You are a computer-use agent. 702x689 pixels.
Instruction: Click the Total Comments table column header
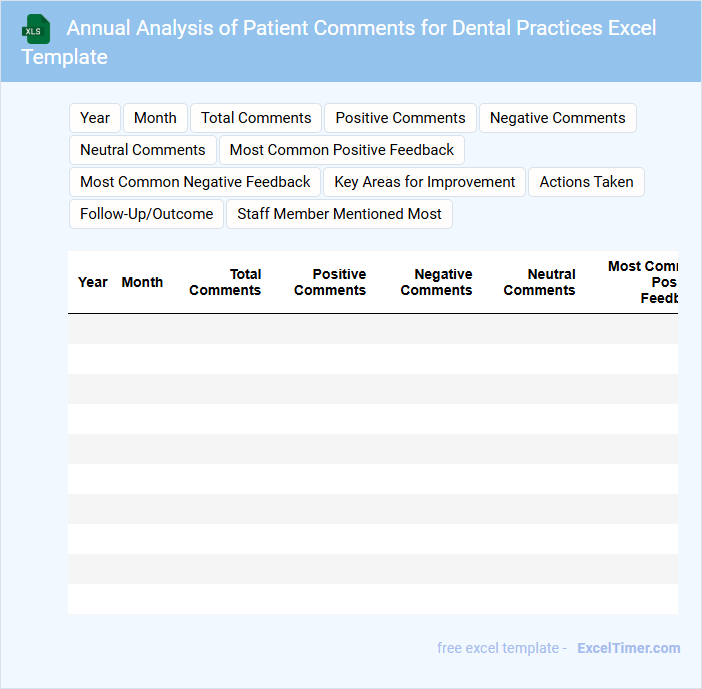[x=225, y=282]
